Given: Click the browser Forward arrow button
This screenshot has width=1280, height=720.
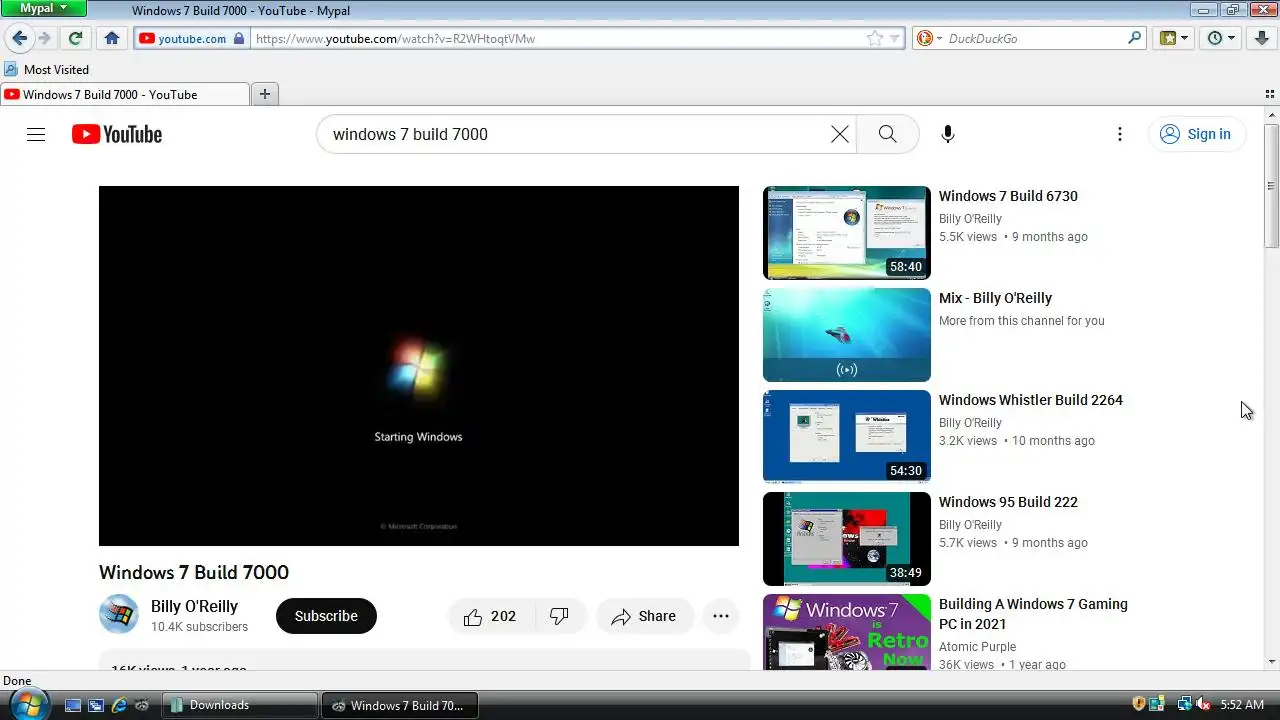Looking at the screenshot, I should (x=44, y=38).
